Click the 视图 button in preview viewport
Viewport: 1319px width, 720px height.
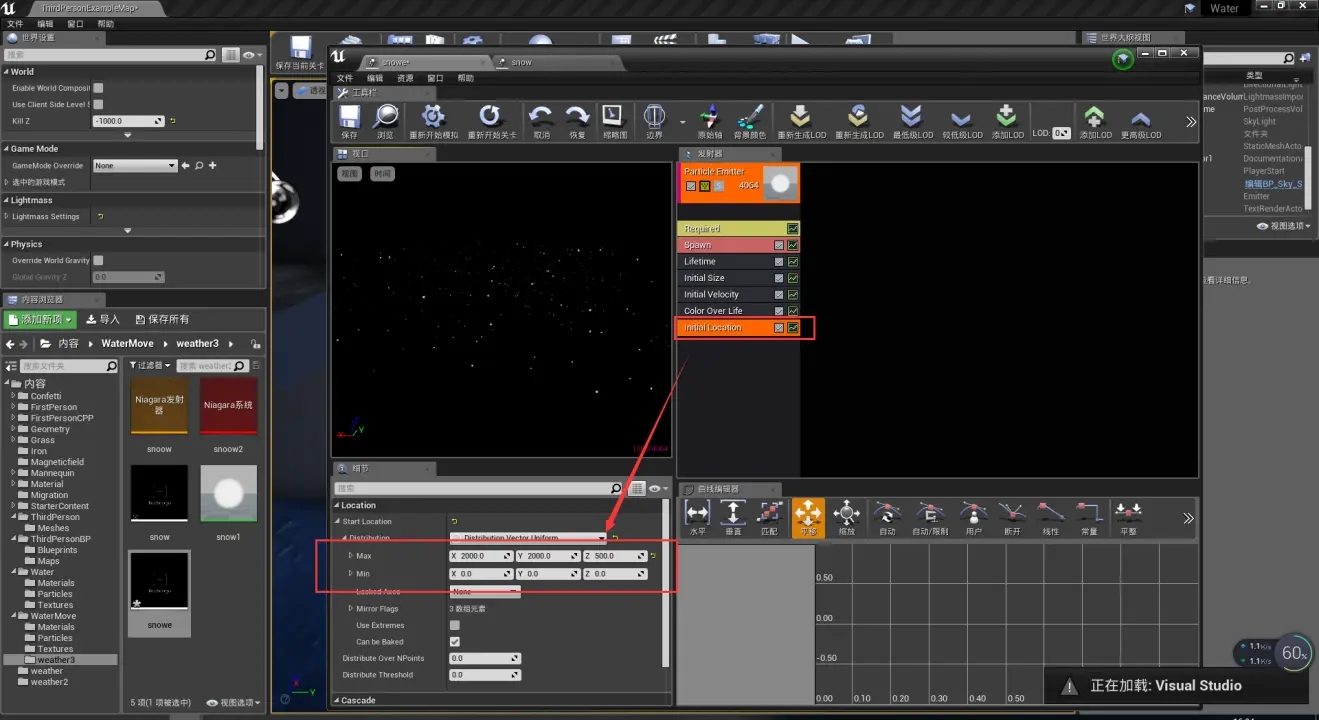click(349, 174)
